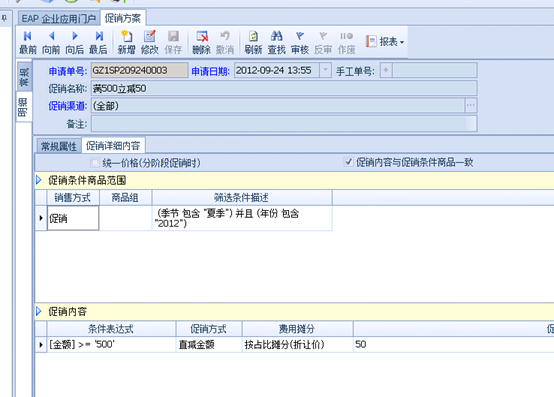
Task: Select the 直减金额 cell
Action: tap(209, 344)
